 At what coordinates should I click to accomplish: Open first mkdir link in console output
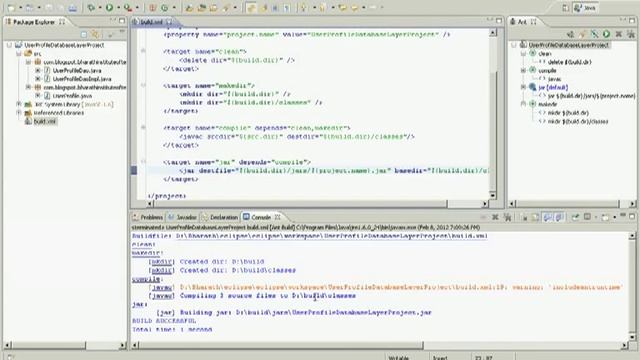coord(161,262)
